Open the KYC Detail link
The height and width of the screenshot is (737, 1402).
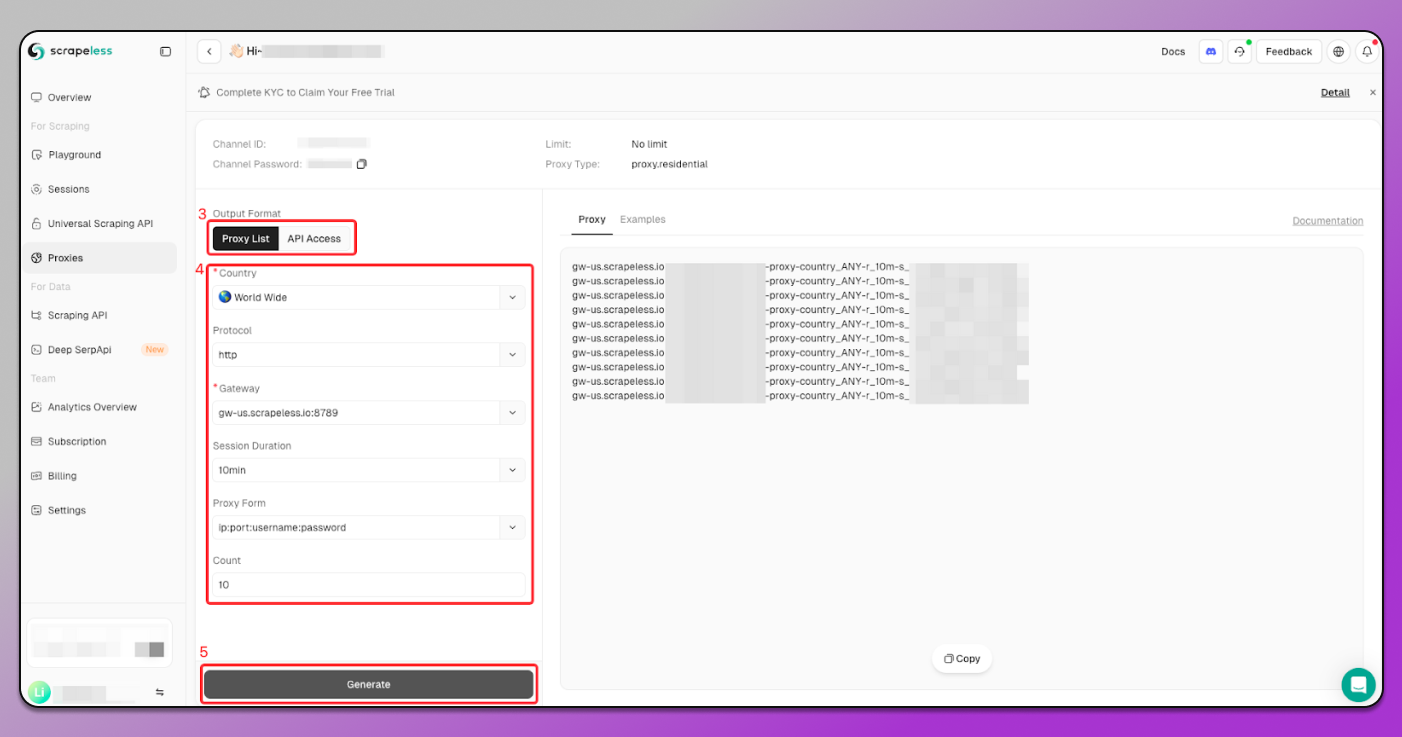click(1335, 92)
